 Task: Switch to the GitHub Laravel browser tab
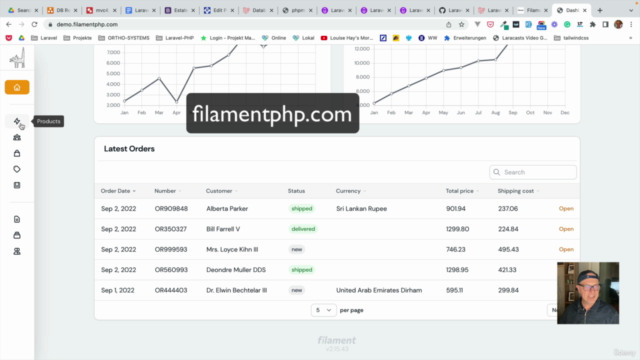pos(453,10)
